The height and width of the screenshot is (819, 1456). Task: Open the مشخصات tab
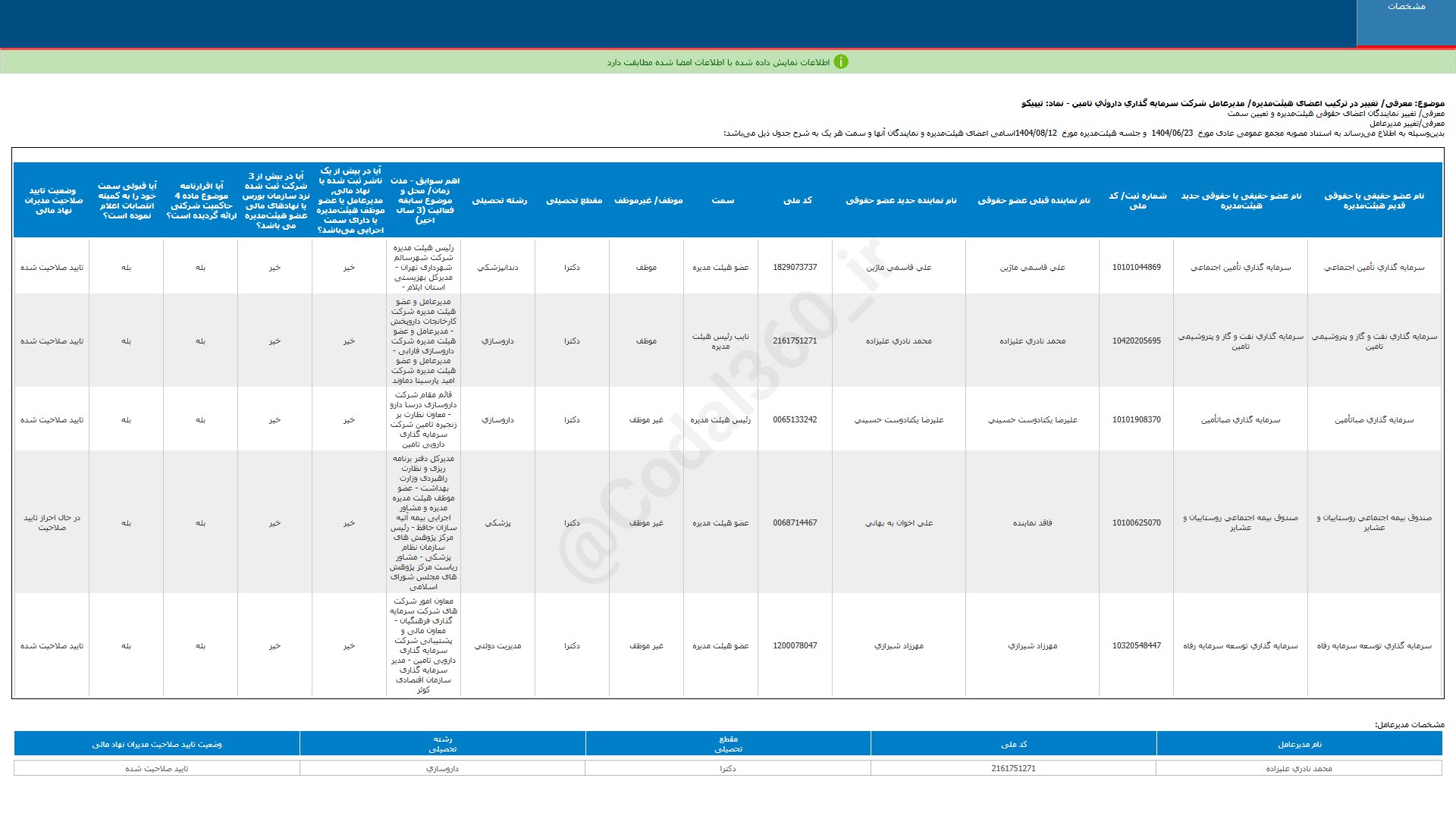pos(1406,7)
